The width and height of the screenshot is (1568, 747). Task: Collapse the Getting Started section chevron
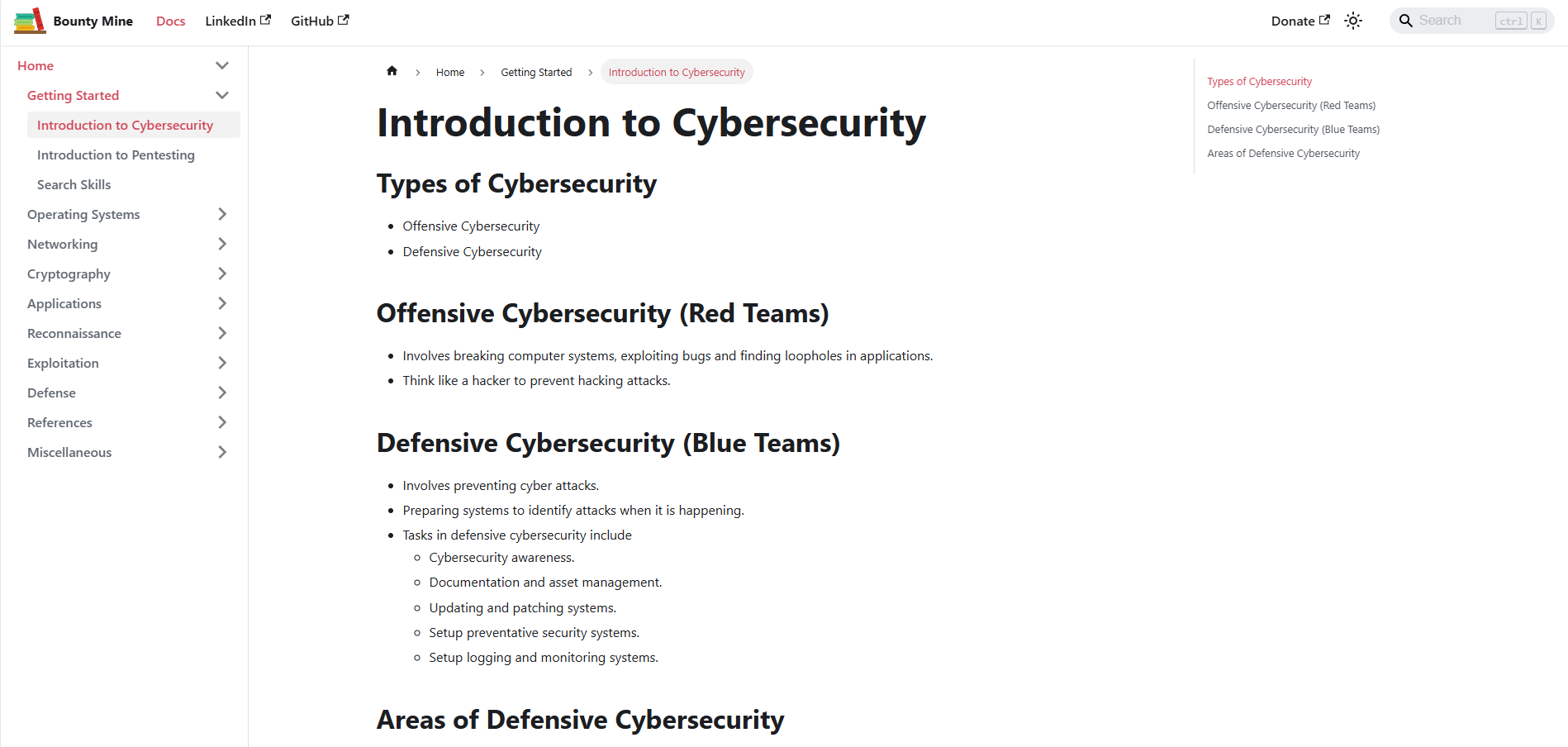click(x=222, y=95)
